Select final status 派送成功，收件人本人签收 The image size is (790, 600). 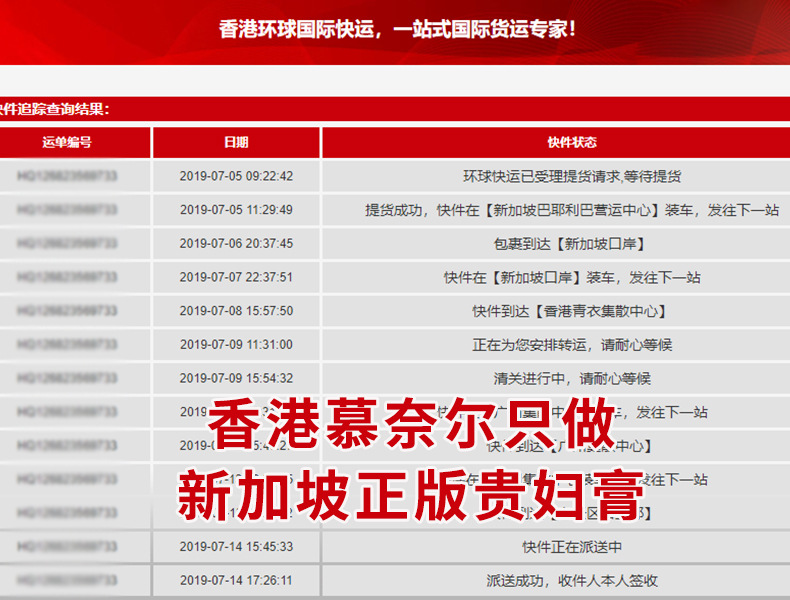(x=572, y=580)
